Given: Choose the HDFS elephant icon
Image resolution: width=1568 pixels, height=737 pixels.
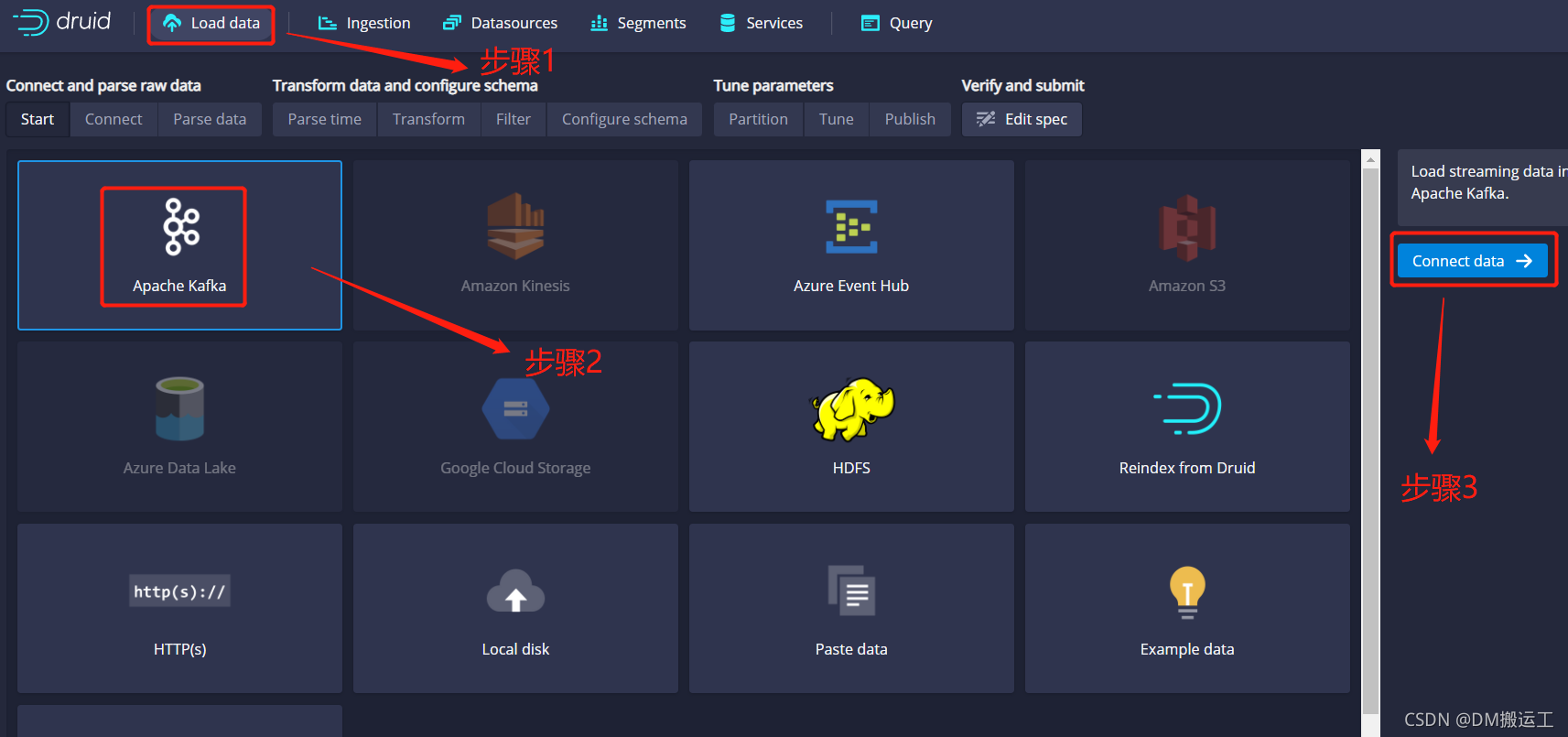Looking at the screenshot, I should [852, 408].
